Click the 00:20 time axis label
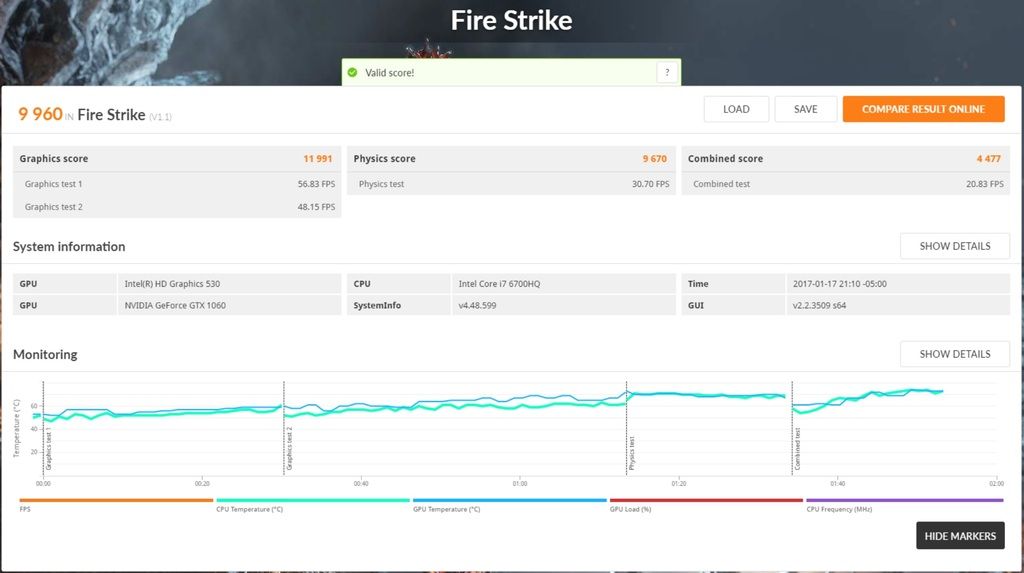Screen dimensions: 1024x573 tap(202, 483)
